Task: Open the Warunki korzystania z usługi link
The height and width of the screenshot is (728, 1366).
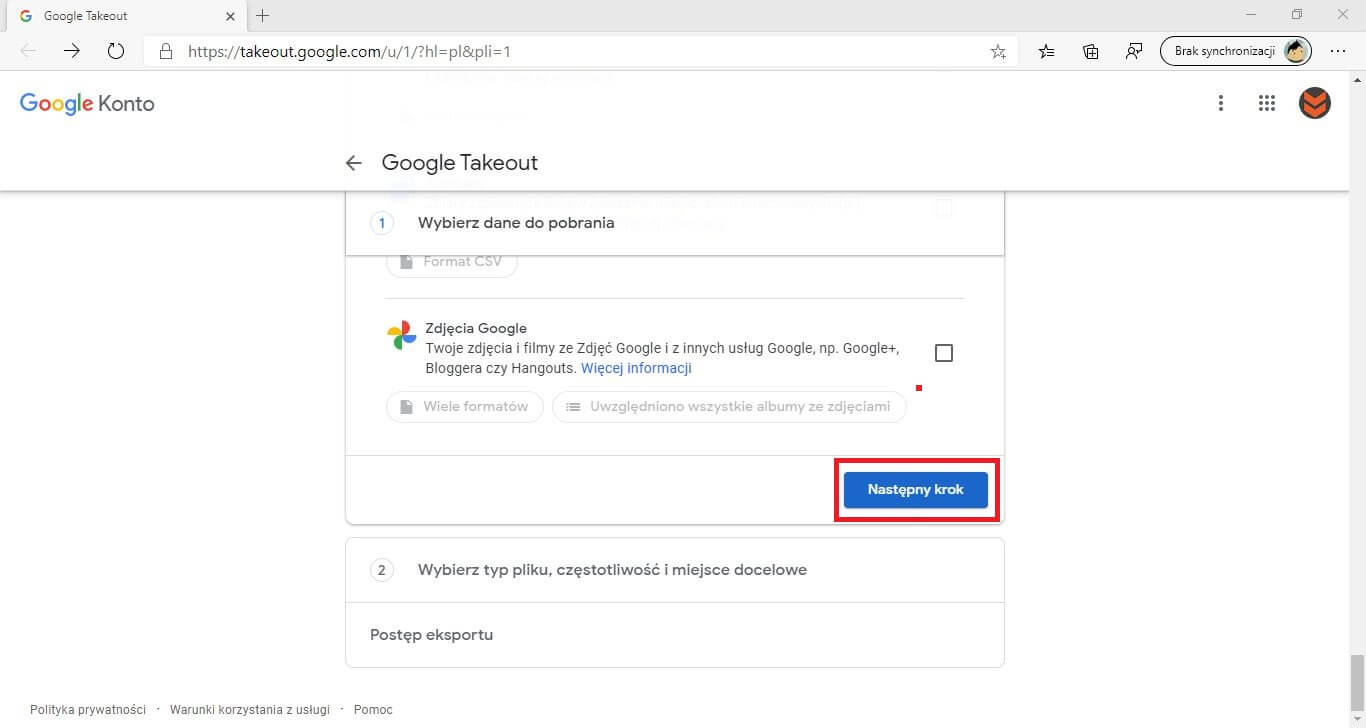Action: (250, 710)
